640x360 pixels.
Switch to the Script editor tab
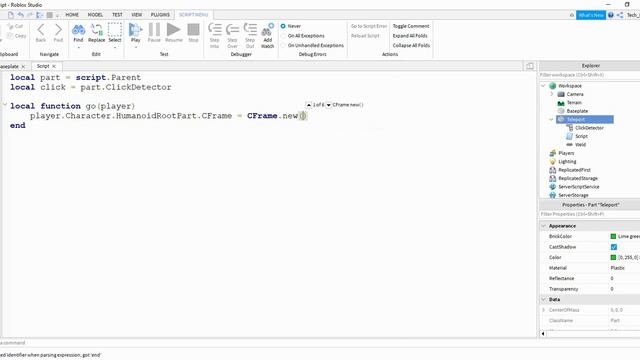click(x=43, y=66)
